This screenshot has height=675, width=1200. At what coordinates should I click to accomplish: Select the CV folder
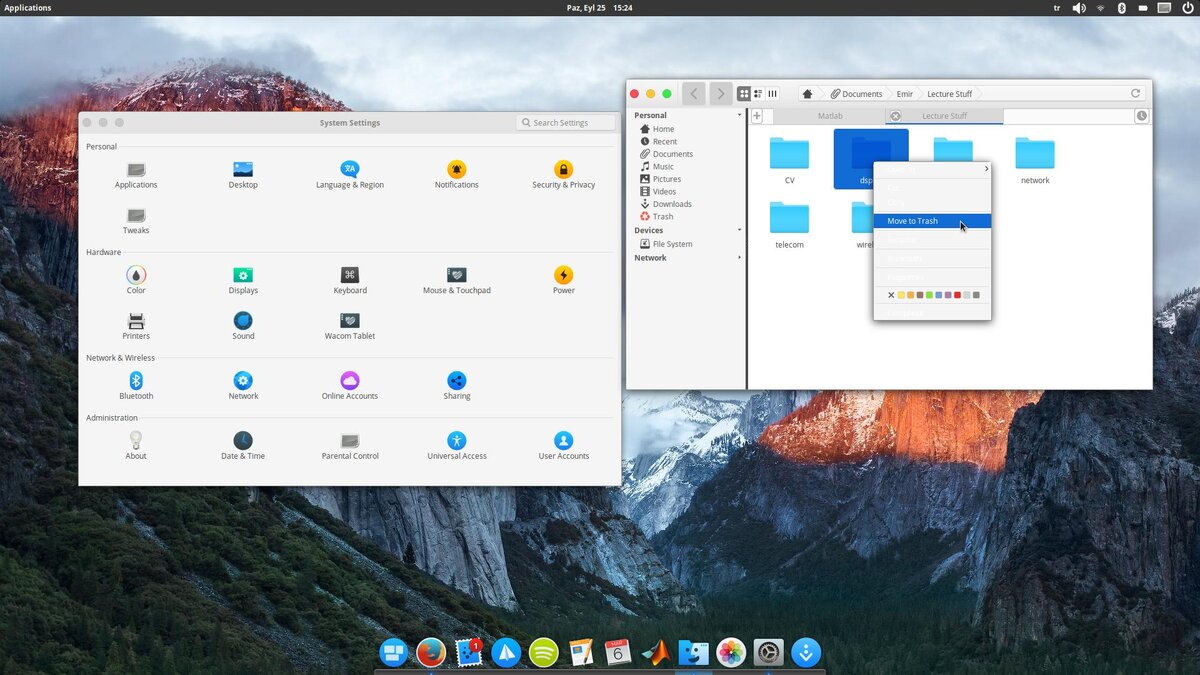coord(789,161)
